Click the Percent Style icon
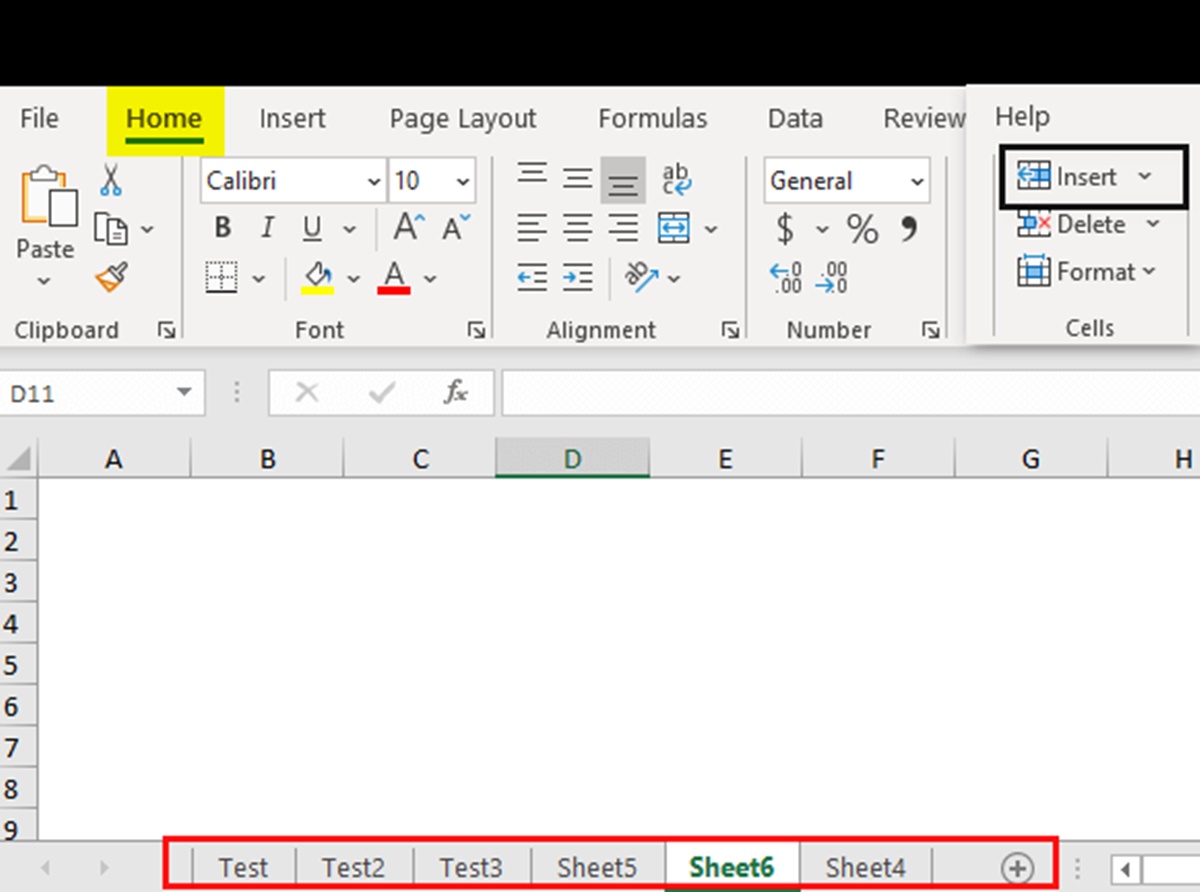This screenshot has height=892, width=1200. [x=862, y=228]
